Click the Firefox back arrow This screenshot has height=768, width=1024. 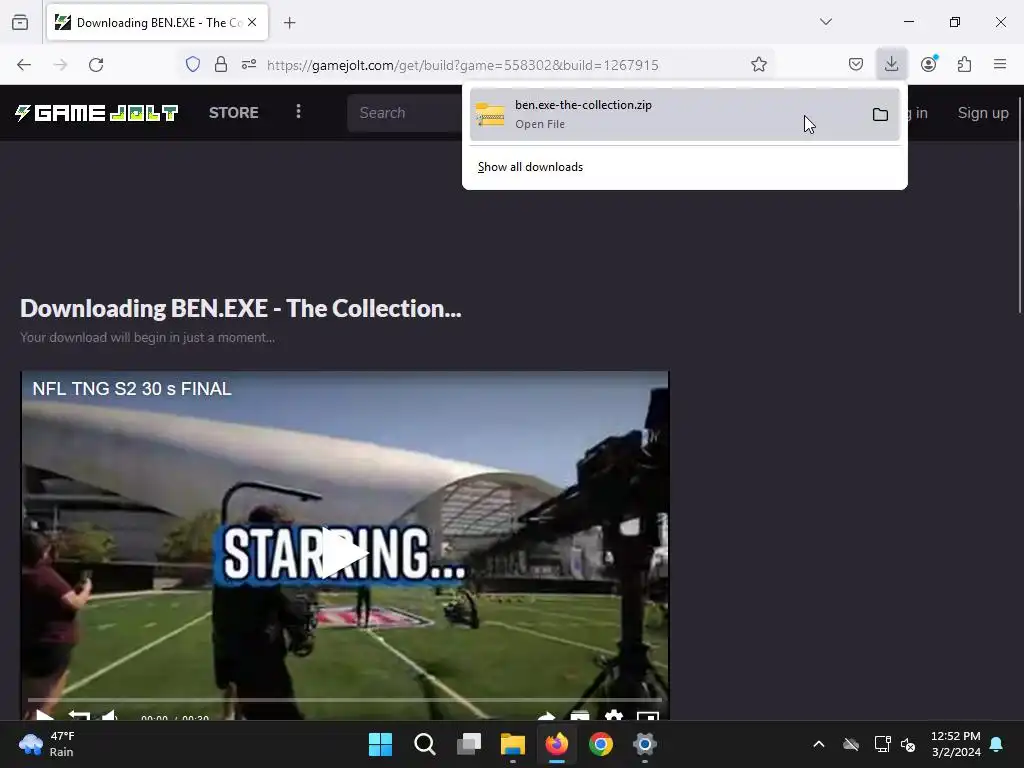click(x=24, y=65)
